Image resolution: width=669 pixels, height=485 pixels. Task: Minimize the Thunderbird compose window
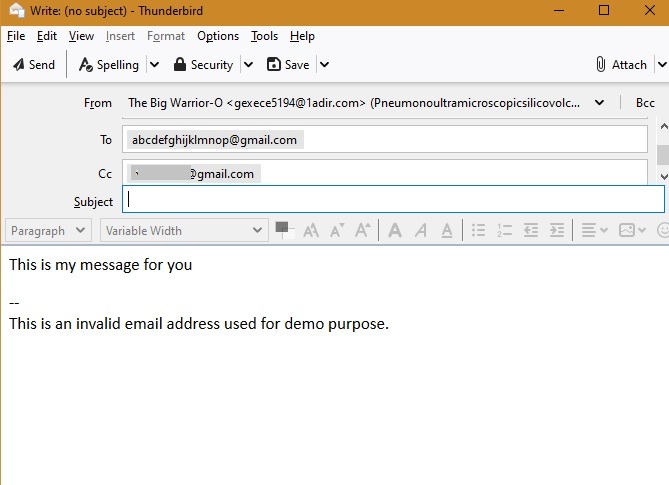[x=559, y=10]
